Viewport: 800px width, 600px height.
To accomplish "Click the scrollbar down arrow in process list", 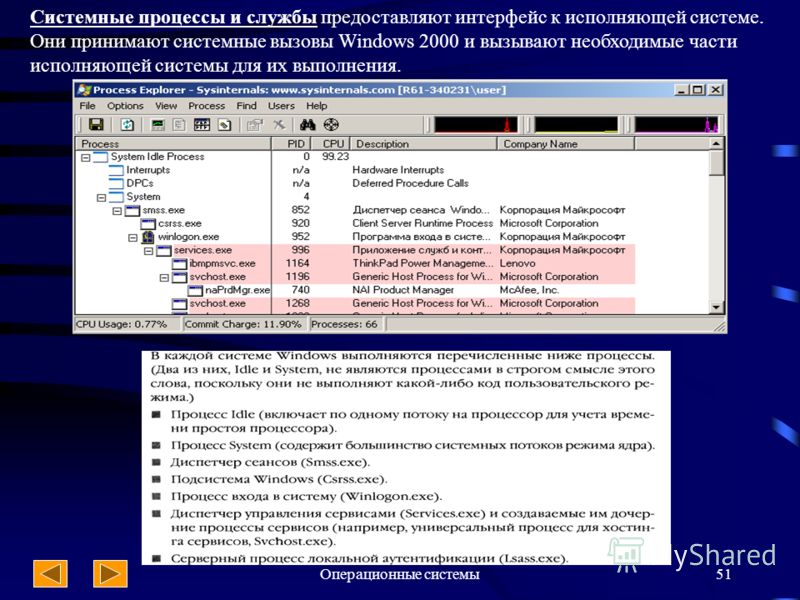I will click(717, 307).
